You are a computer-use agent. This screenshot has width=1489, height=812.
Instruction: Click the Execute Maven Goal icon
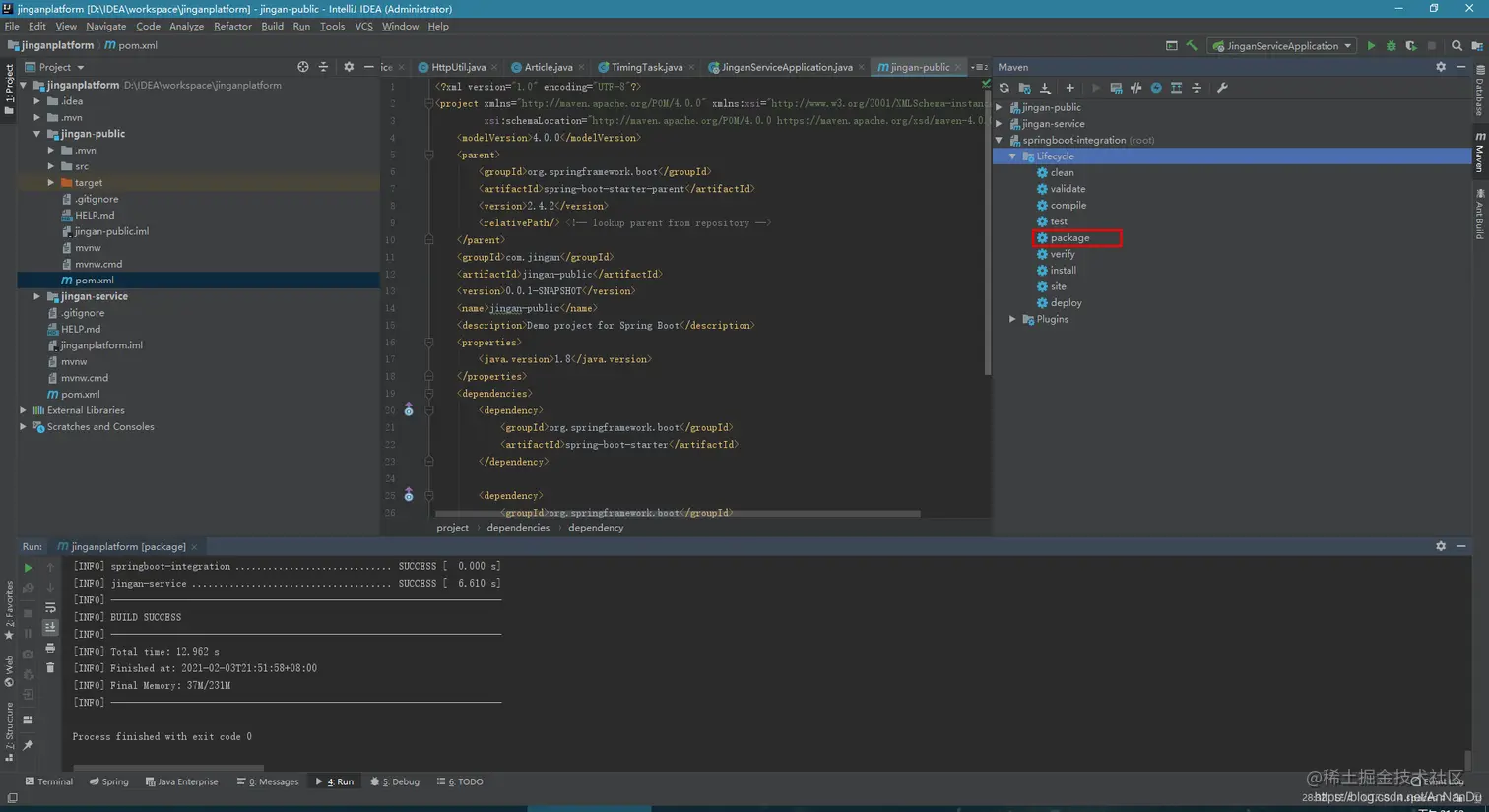click(1116, 89)
